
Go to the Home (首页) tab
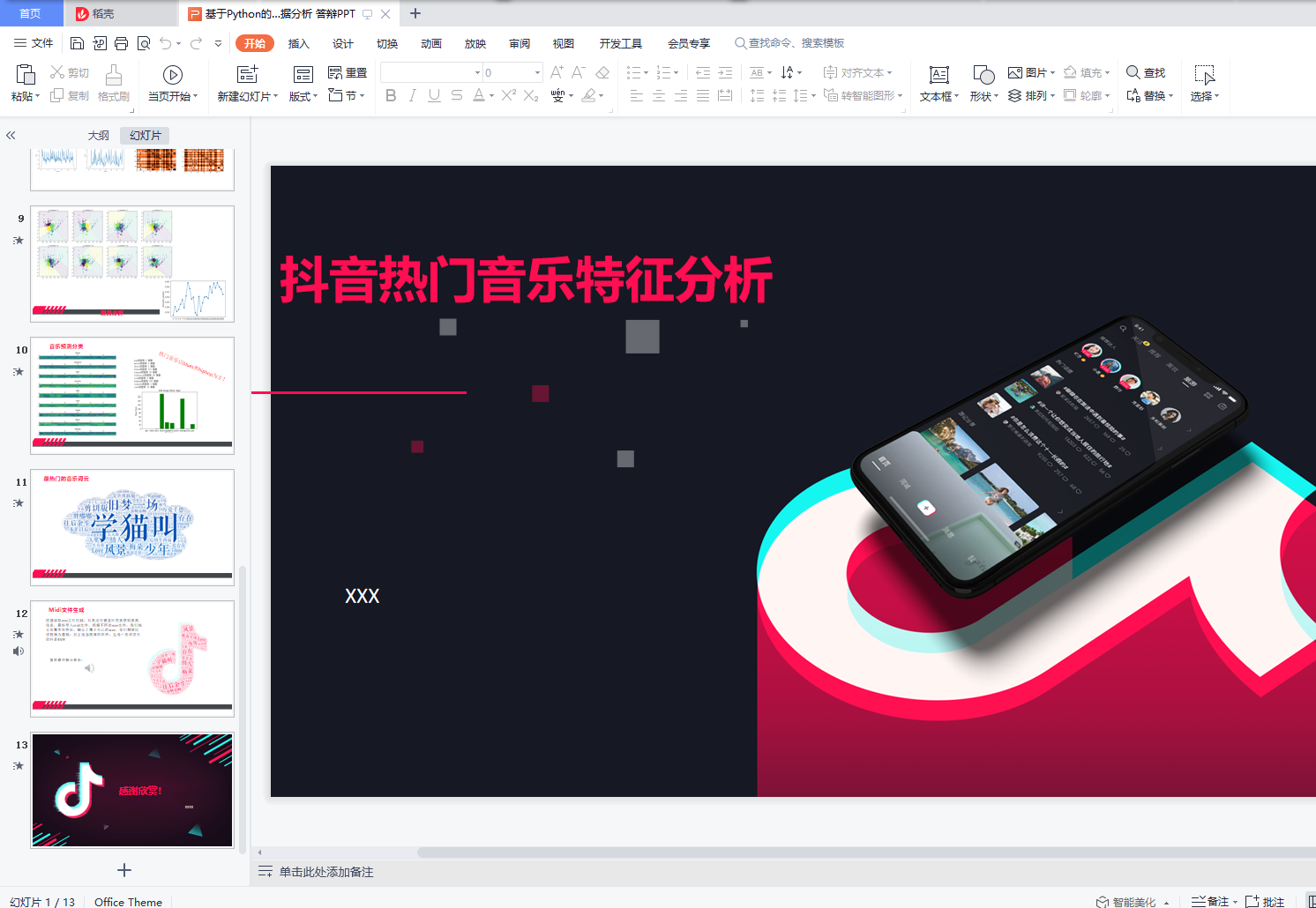pos(31,13)
